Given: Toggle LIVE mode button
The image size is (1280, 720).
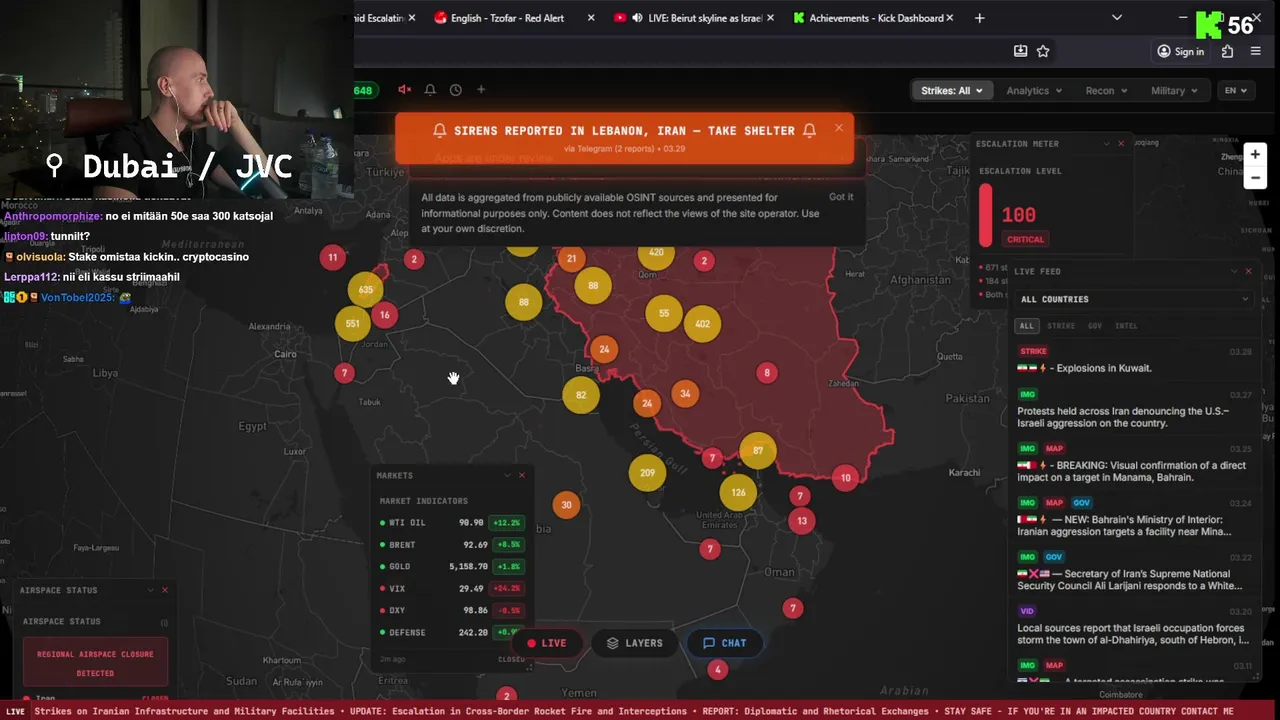Looking at the screenshot, I should [547, 643].
